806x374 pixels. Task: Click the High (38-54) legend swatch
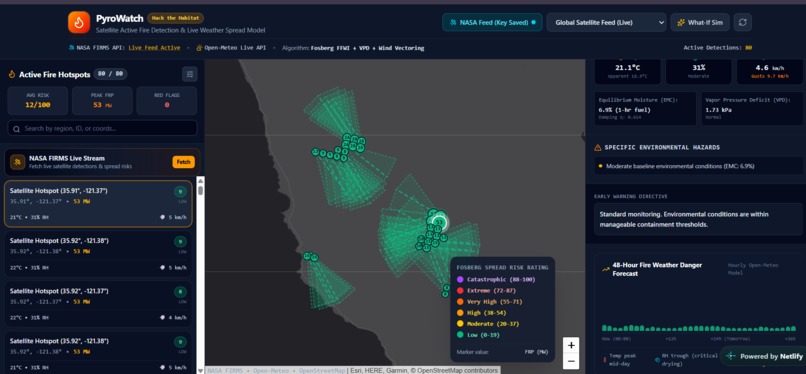[x=460, y=313]
